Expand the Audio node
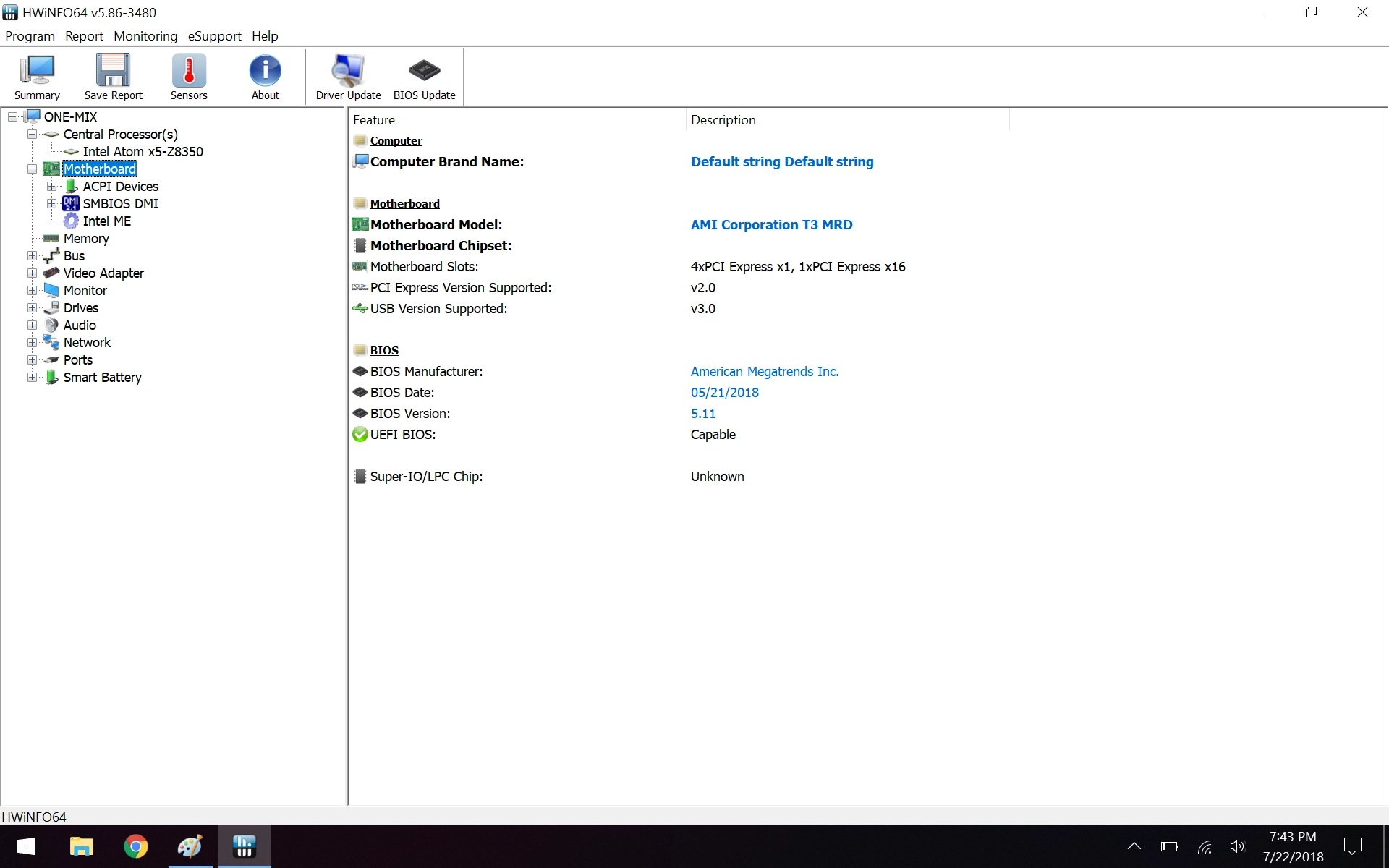This screenshot has height=868, width=1389. 33,325
